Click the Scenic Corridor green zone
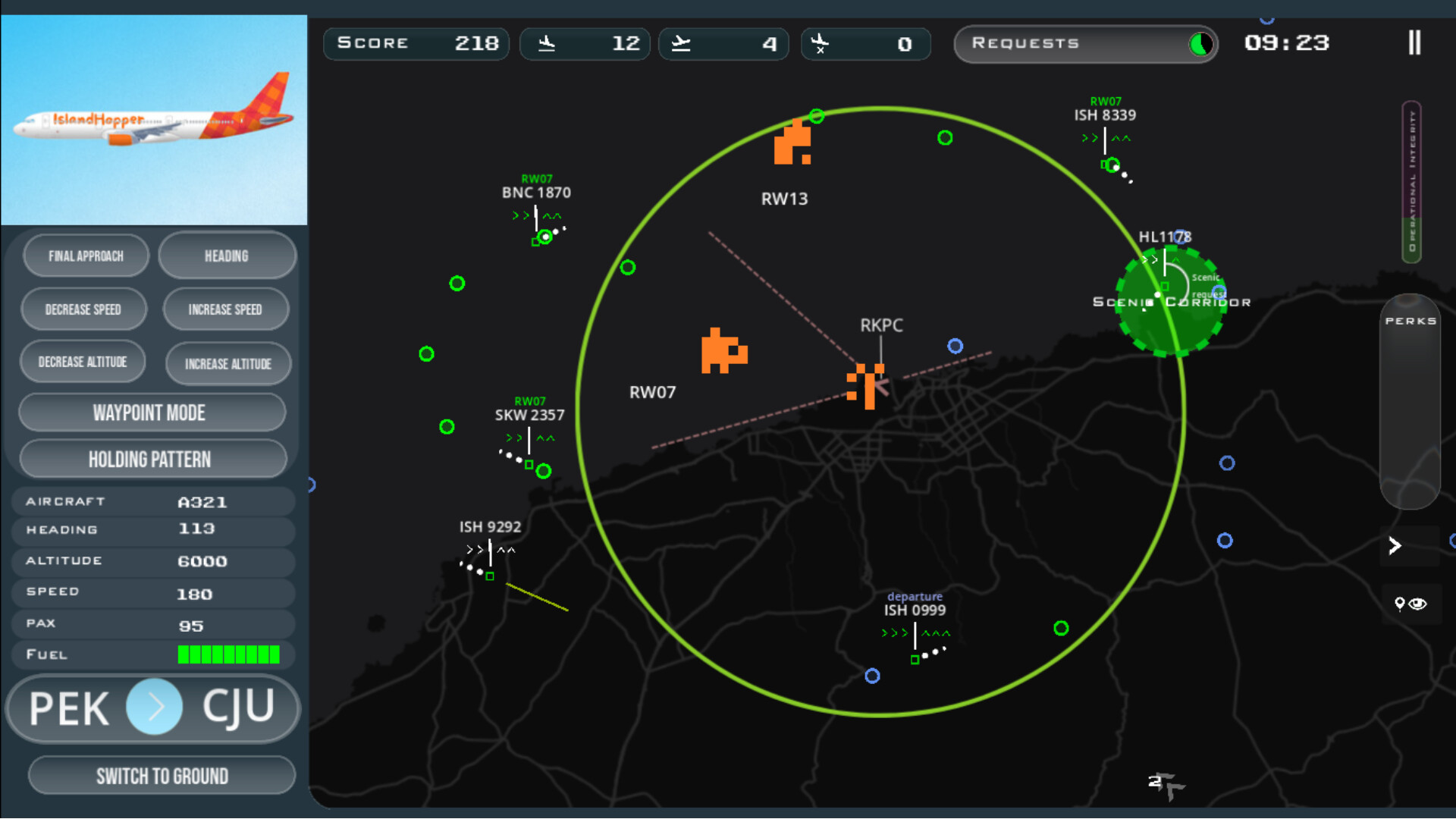Image resolution: width=1456 pixels, height=819 pixels. tap(1171, 301)
